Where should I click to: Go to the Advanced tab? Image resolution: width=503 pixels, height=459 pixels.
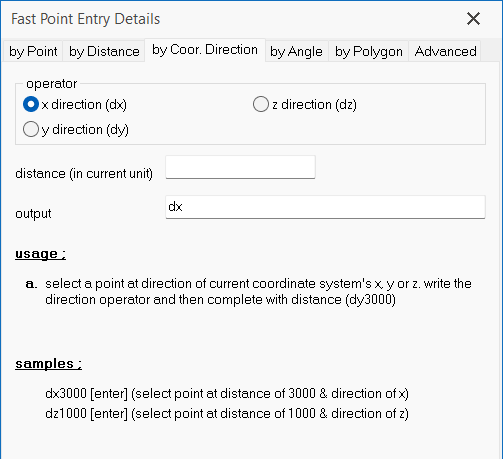[x=445, y=51]
